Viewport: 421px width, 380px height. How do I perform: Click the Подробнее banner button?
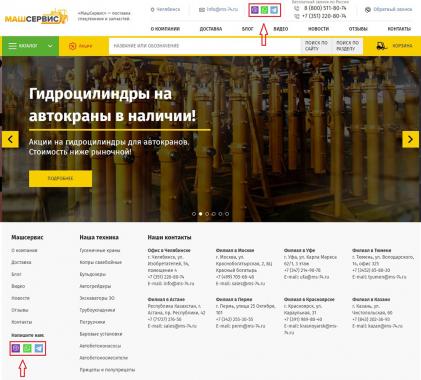coord(60,179)
